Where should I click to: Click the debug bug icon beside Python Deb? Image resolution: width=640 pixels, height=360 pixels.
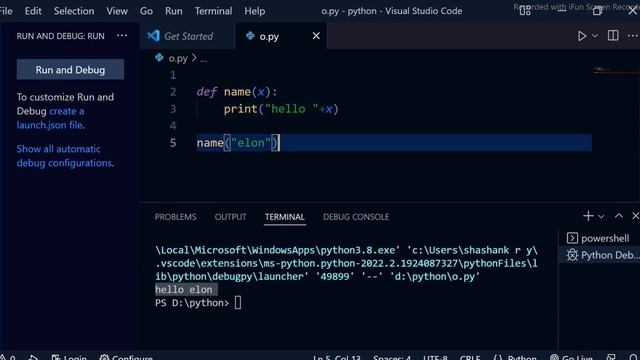click(x=572, y=255)
